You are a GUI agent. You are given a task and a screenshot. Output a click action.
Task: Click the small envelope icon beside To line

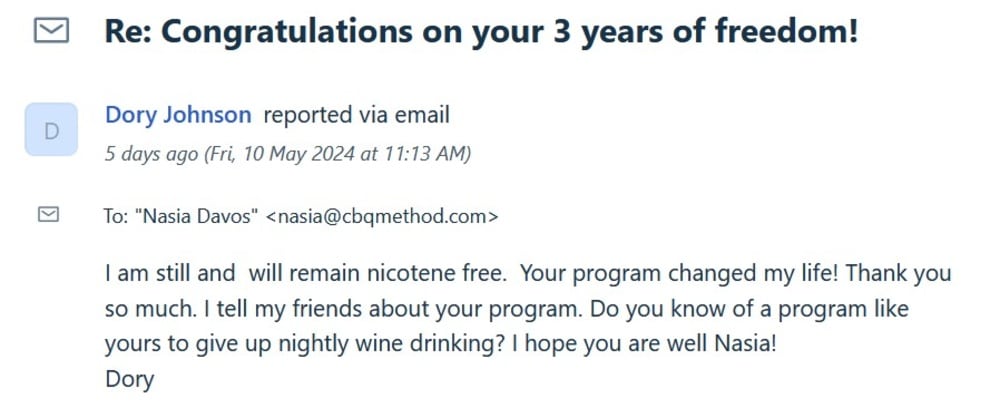pyautogui.click(x=48, y=214)
